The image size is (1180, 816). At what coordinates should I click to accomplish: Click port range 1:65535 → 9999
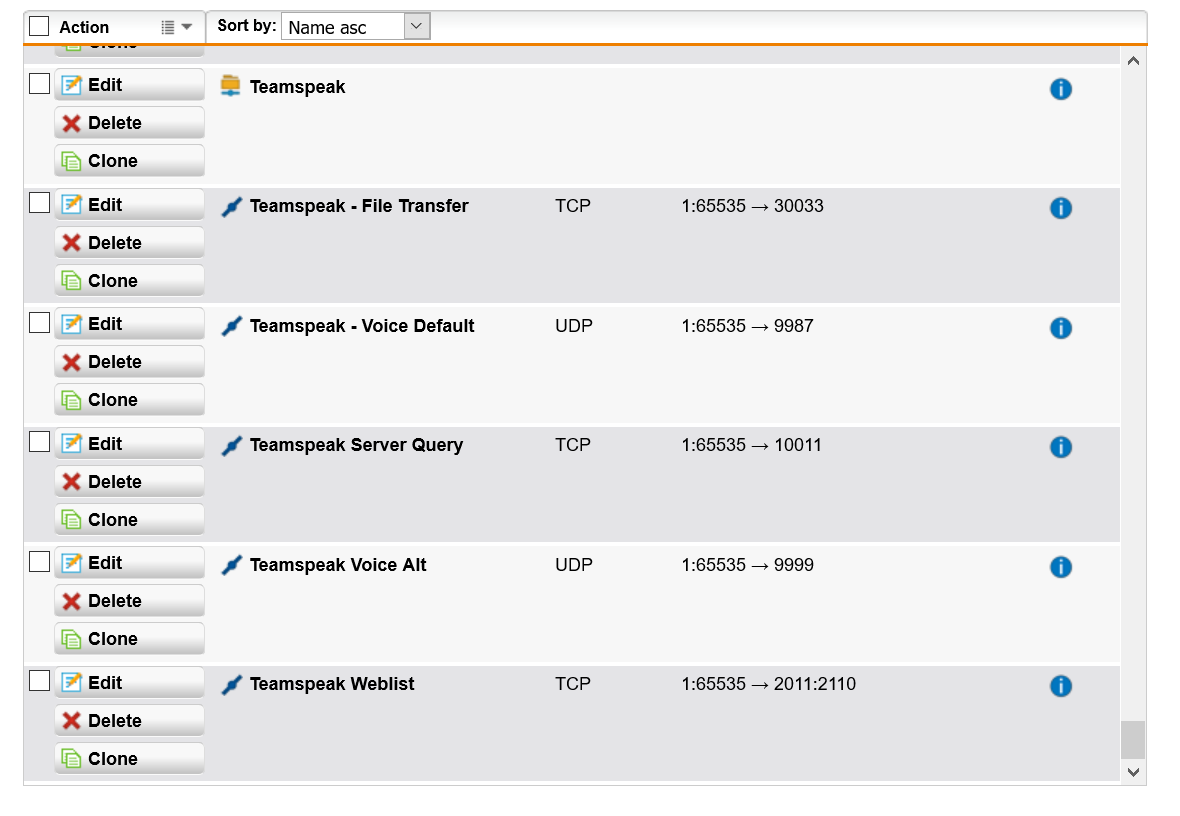(x=747, y=565)
